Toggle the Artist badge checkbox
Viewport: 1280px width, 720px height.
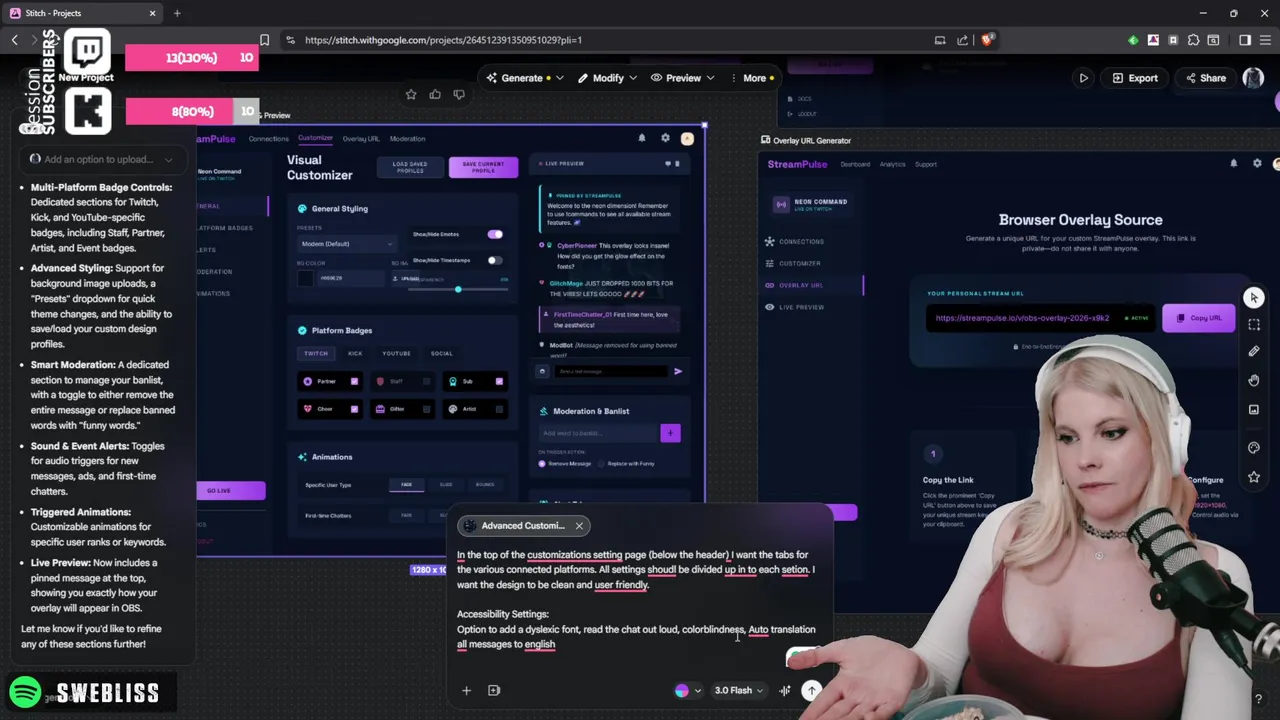(499, 409)
